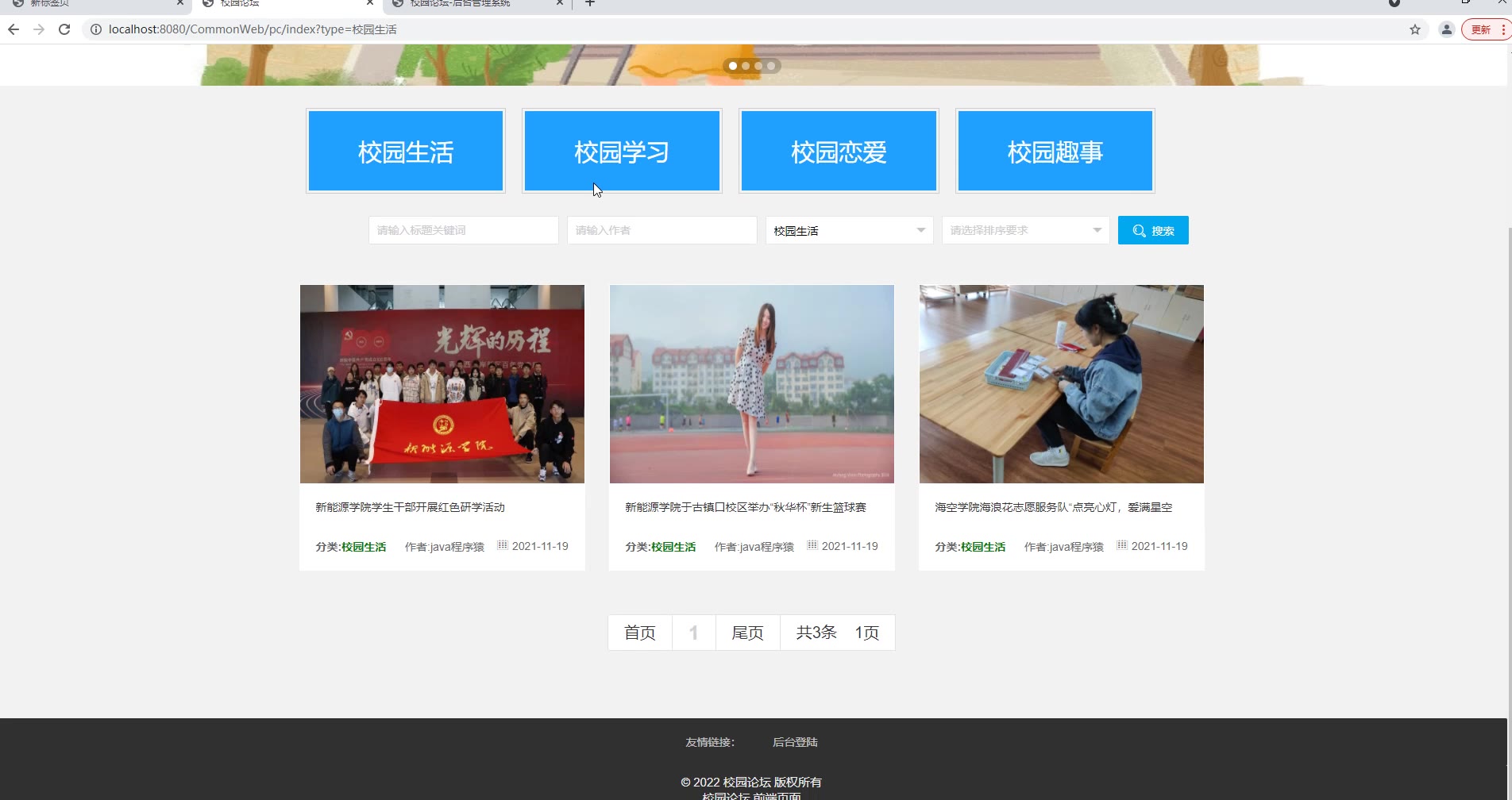
Task: Open a new browser tab
Action: [x=590, y=3]
